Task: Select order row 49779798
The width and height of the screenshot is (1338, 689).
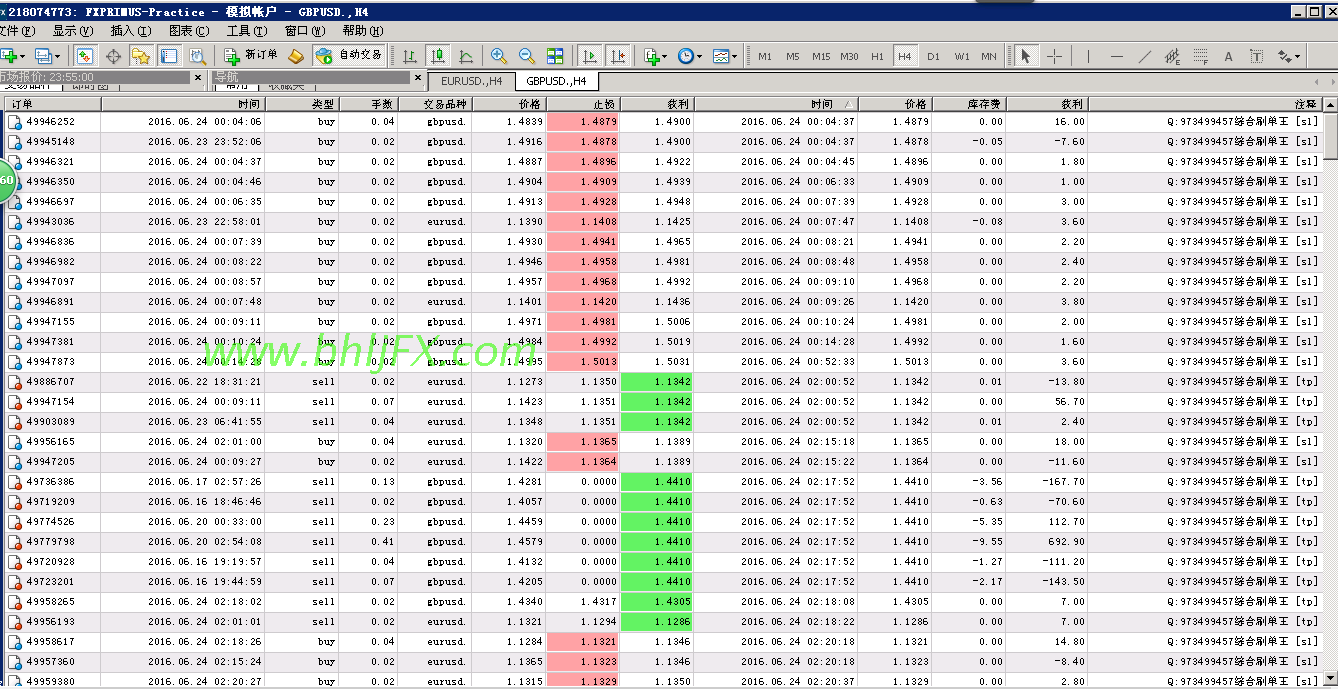Action: [x=662, y=542]
